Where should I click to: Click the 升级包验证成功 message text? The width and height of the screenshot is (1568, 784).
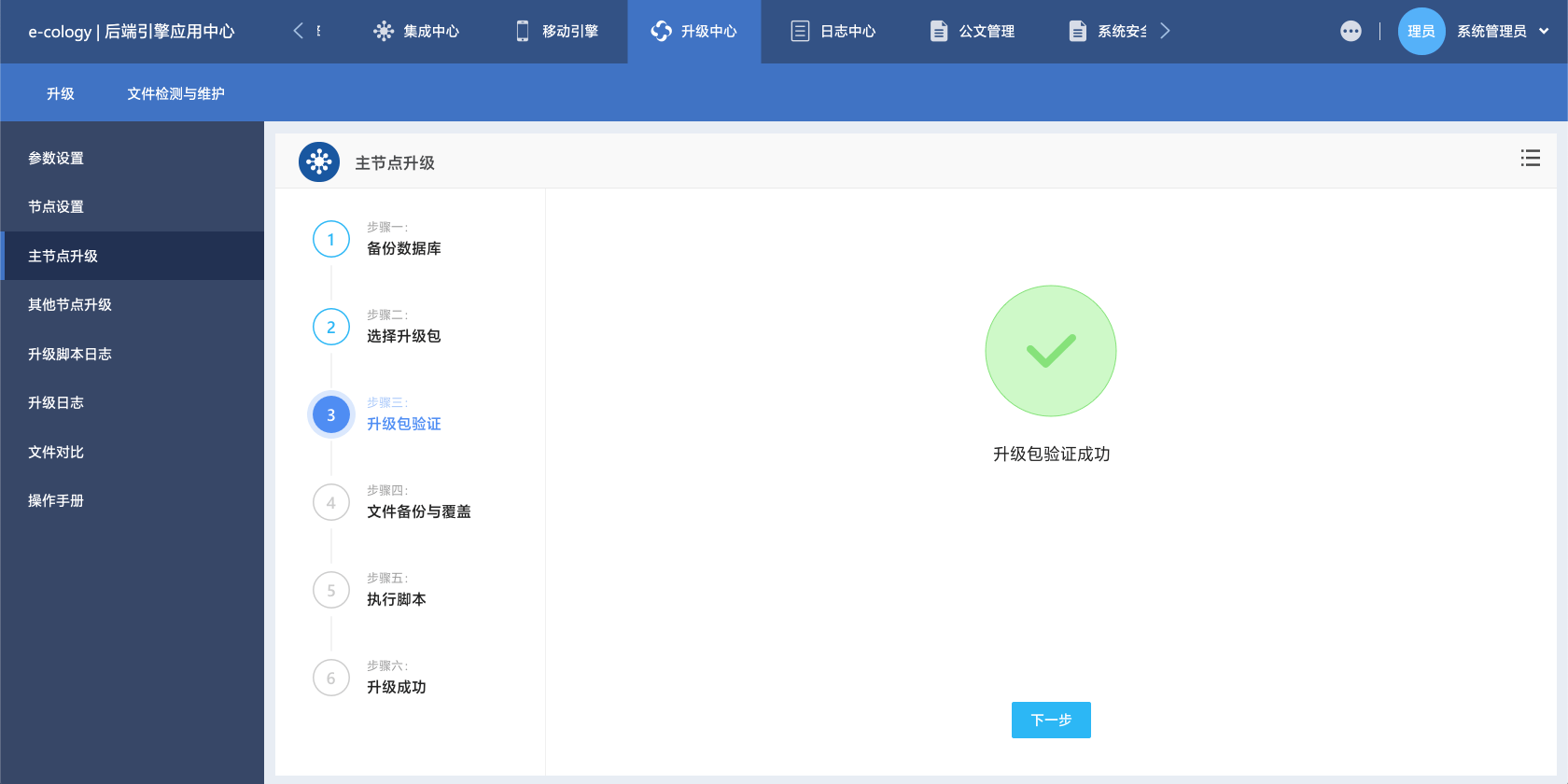coord(1051,454)
